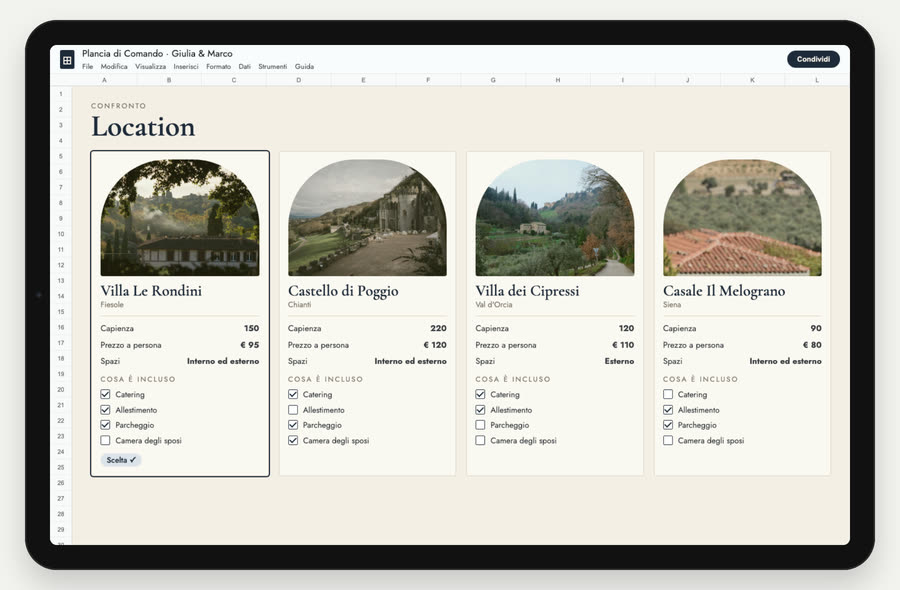
Task: Select column A header
Action: (104, 80)
